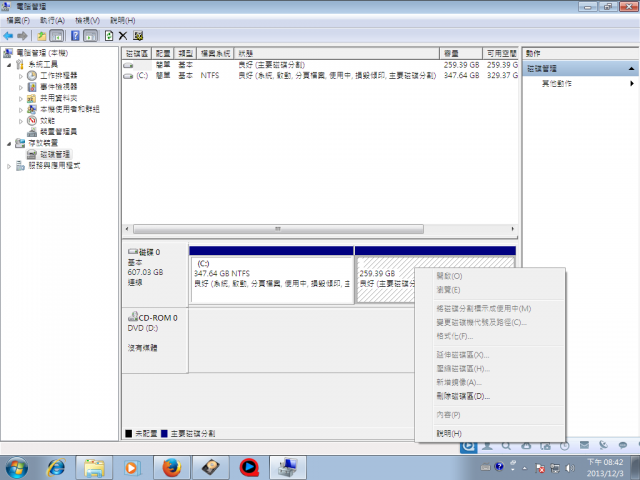Open the hard drive app on the taskbar
The image size is (640, 480).
pyautogui.click(x=211, y=468)
